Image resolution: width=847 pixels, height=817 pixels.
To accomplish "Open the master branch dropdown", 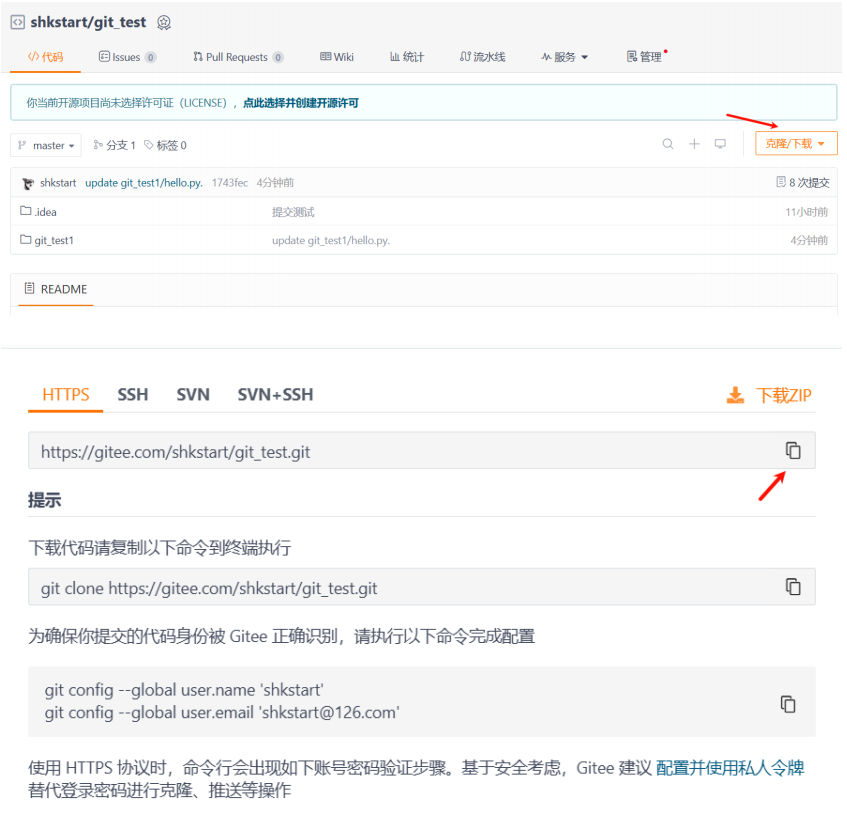I will [x=46, y=145].
